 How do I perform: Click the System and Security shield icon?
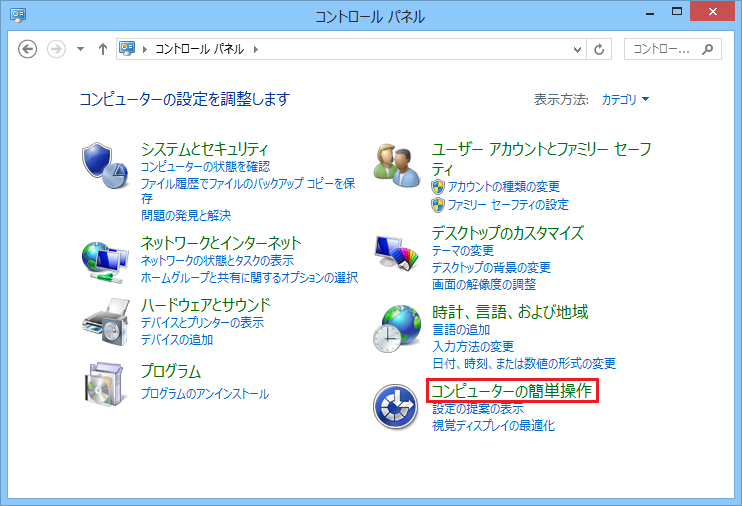(x=105, y=166)
